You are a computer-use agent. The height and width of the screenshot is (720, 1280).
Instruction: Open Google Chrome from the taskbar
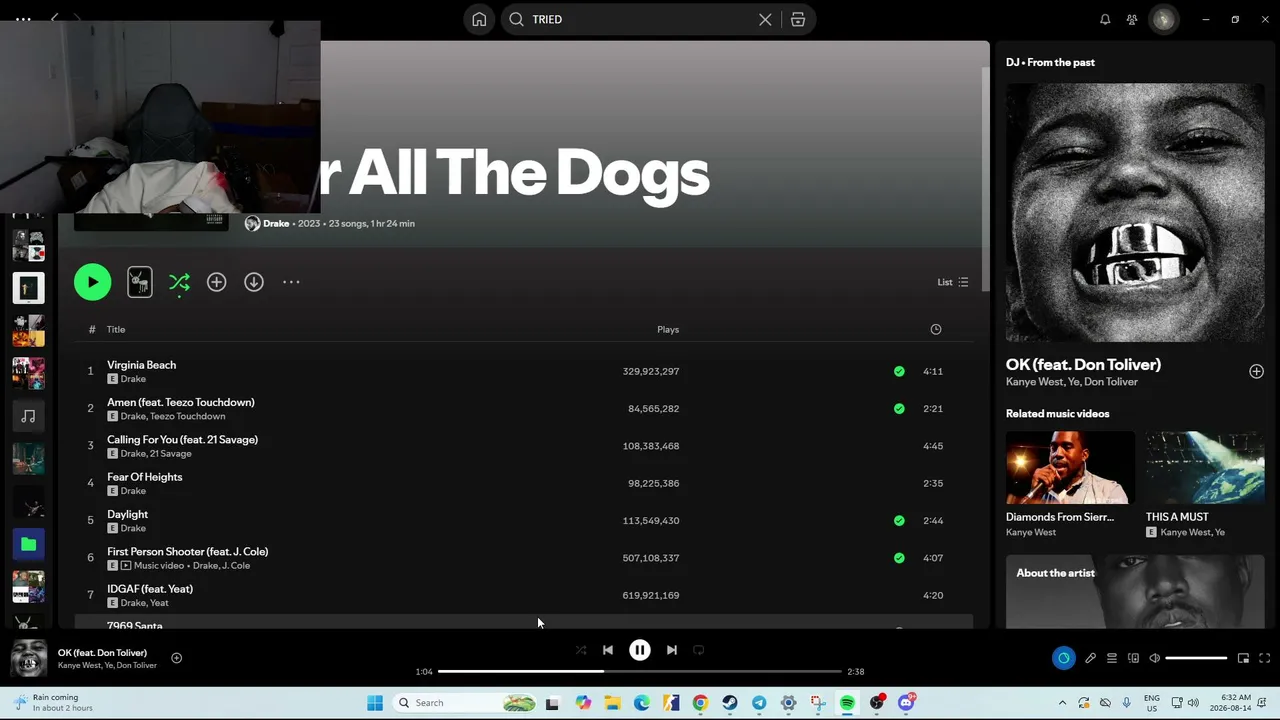(700, 703)
